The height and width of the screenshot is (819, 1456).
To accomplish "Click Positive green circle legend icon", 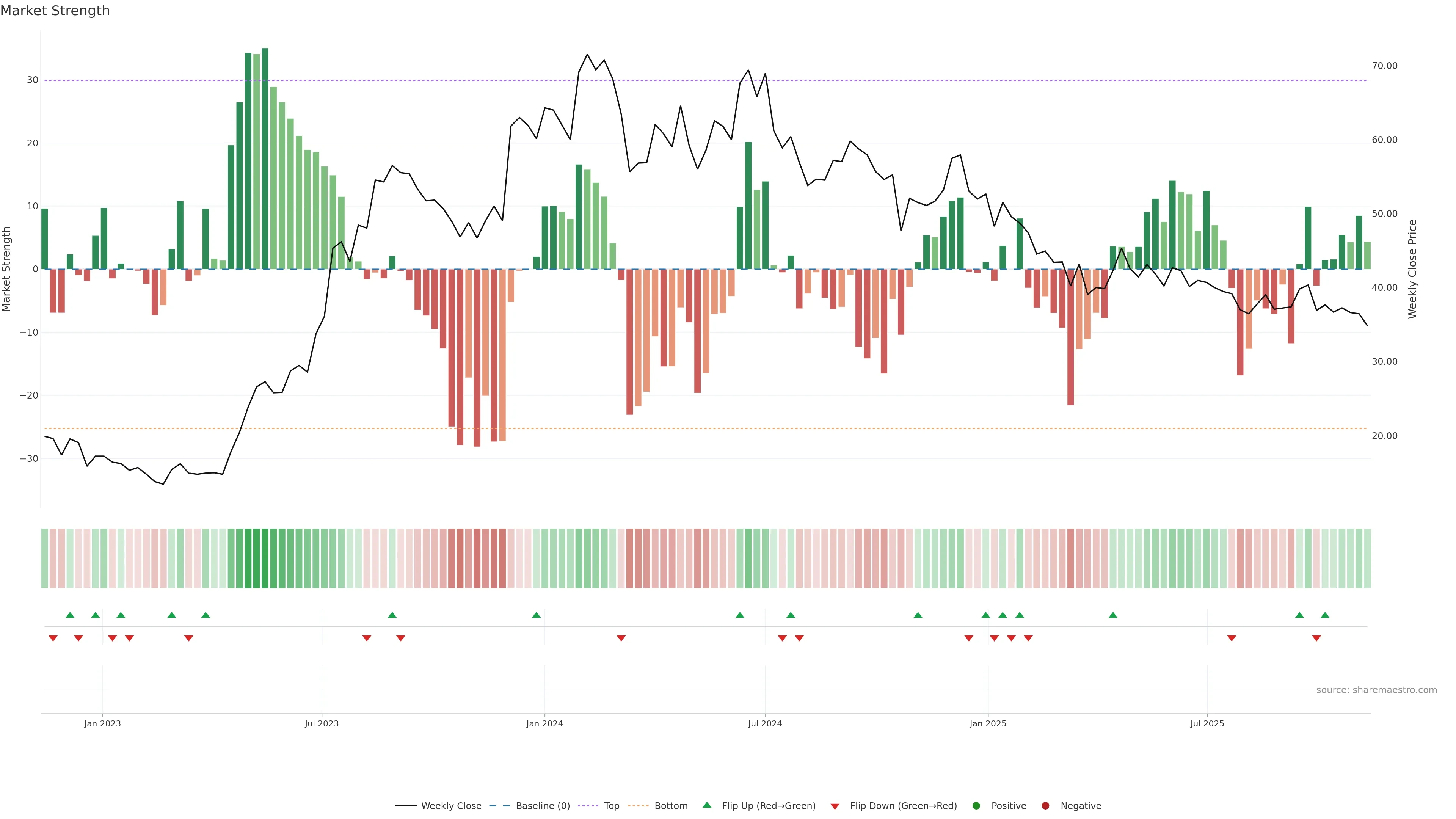I will pos(976,806).
